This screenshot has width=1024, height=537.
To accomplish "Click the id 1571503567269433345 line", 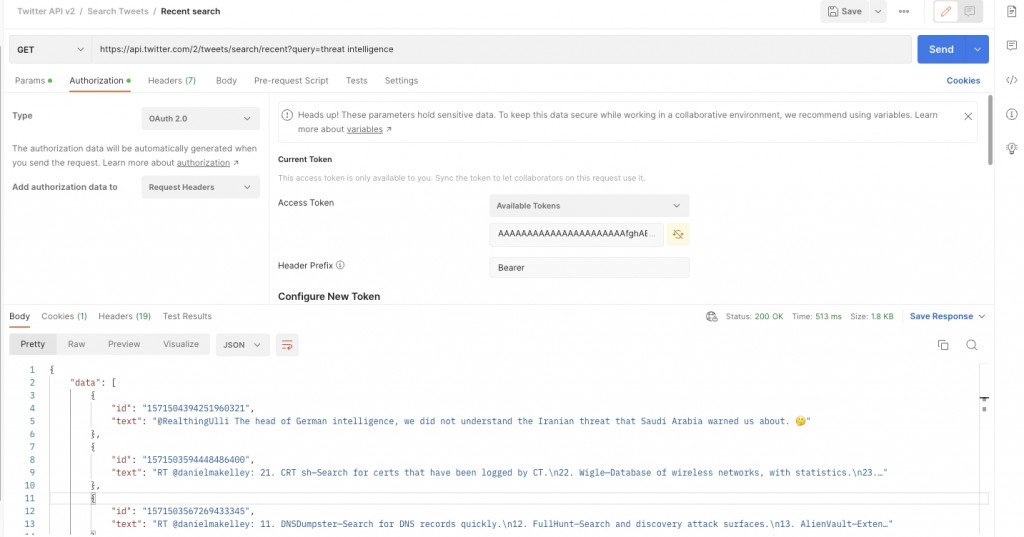I will coord(183,512).
